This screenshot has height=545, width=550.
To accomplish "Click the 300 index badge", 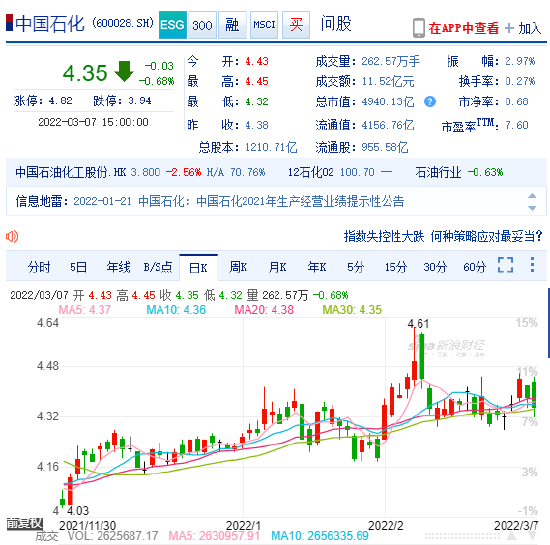I will click(202, 25).
